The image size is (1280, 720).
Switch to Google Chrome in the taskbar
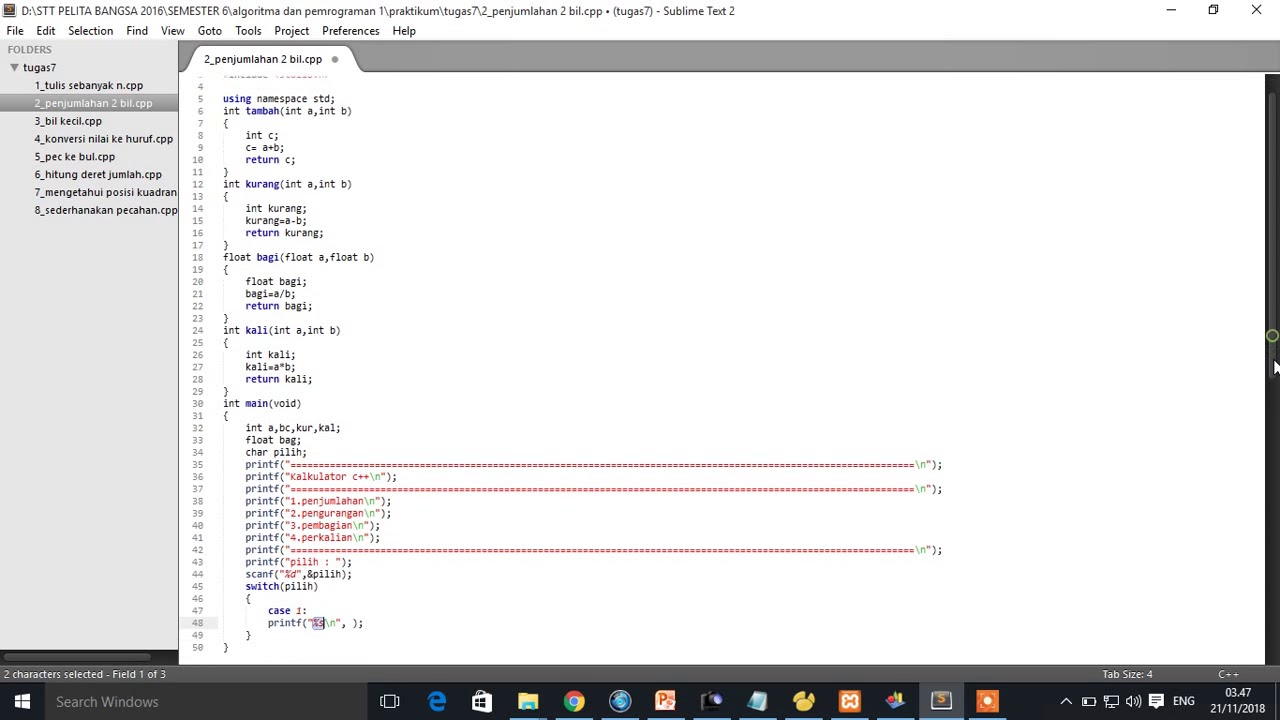pos(574,701)
